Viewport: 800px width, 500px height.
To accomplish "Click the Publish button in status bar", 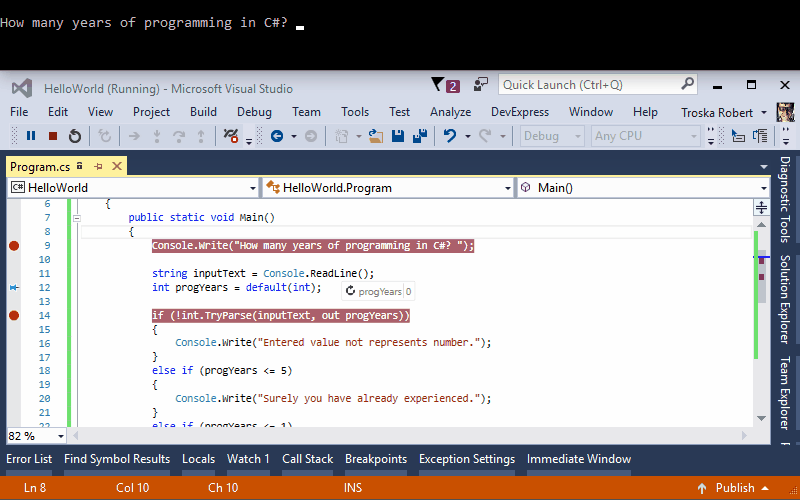I will (x=735, y=488).
